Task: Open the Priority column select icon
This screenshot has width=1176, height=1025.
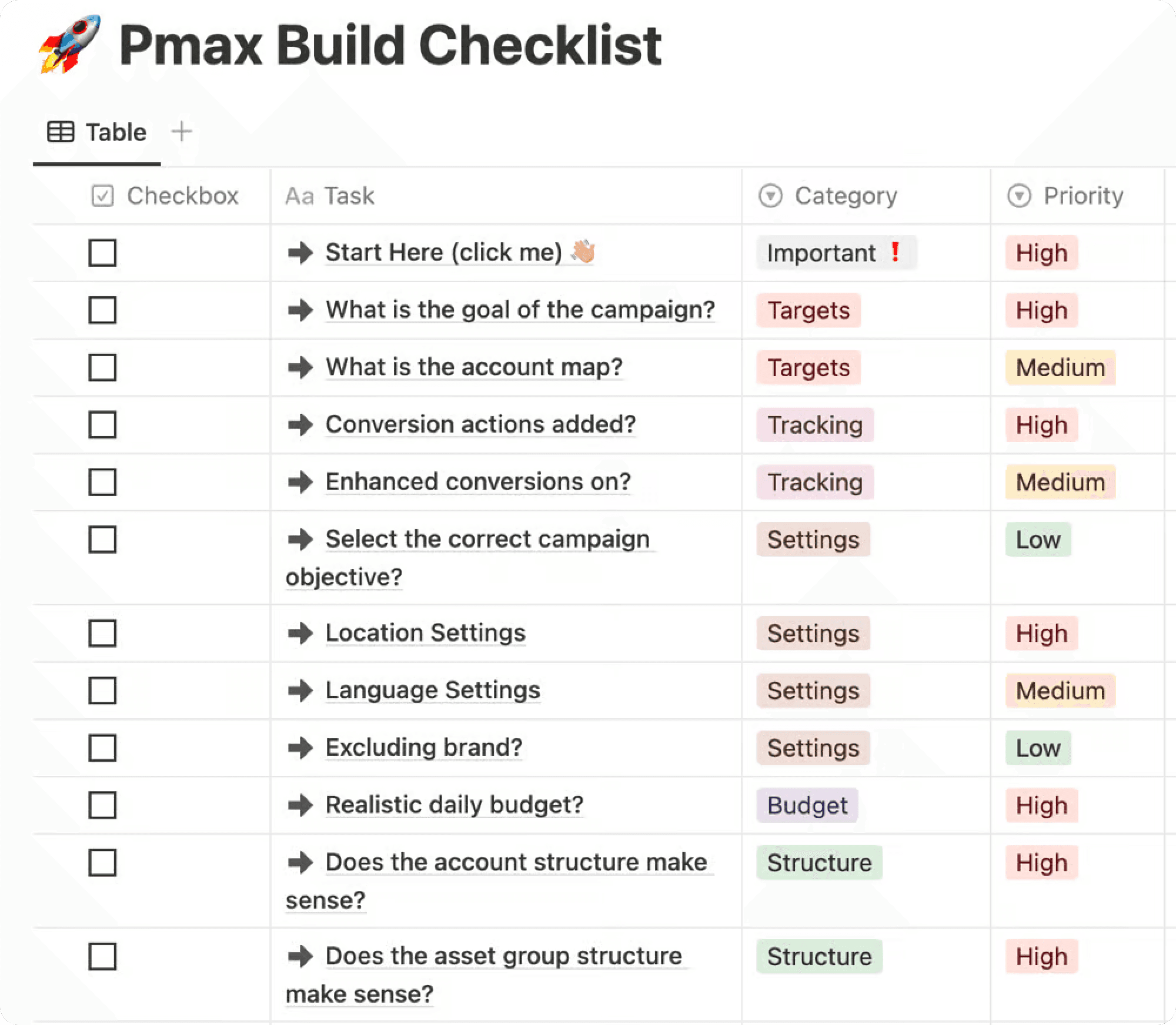Action: click(x=1019, y=196)
